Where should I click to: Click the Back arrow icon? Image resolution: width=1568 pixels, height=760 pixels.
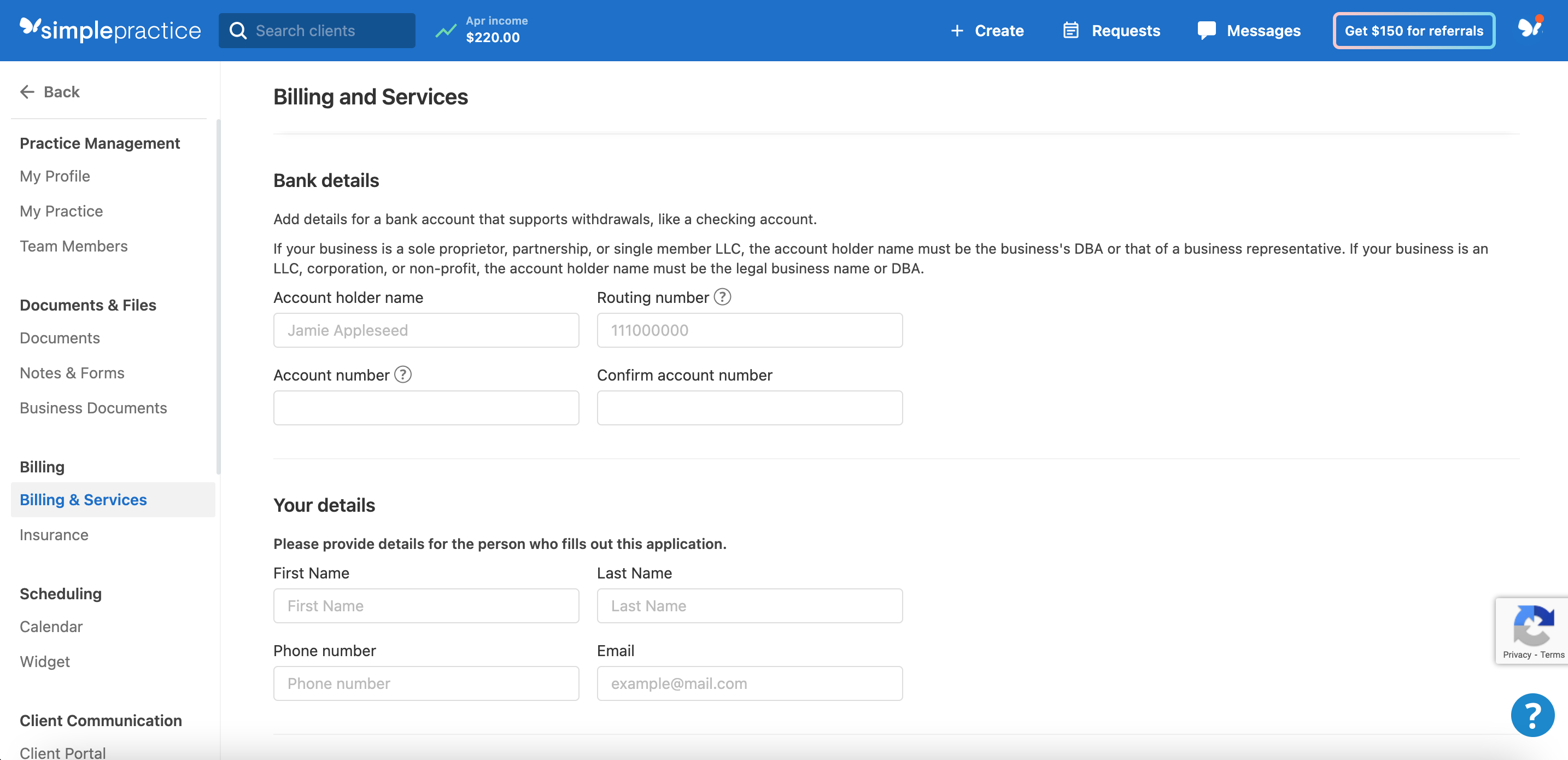pos(27,91)
